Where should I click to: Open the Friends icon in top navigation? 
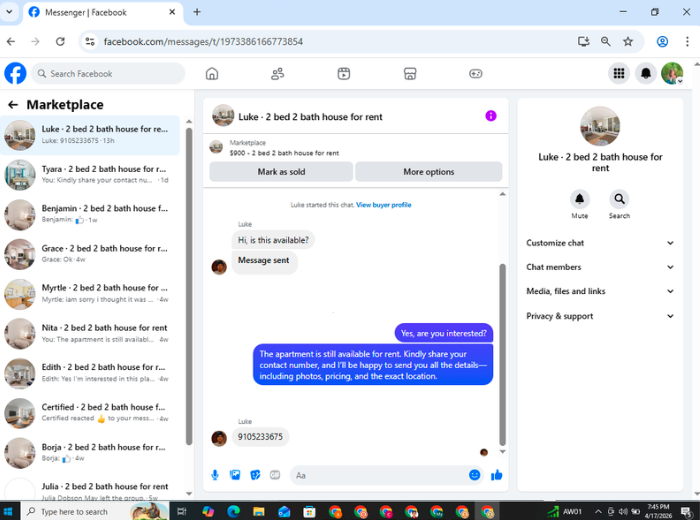tap(278, 74)
